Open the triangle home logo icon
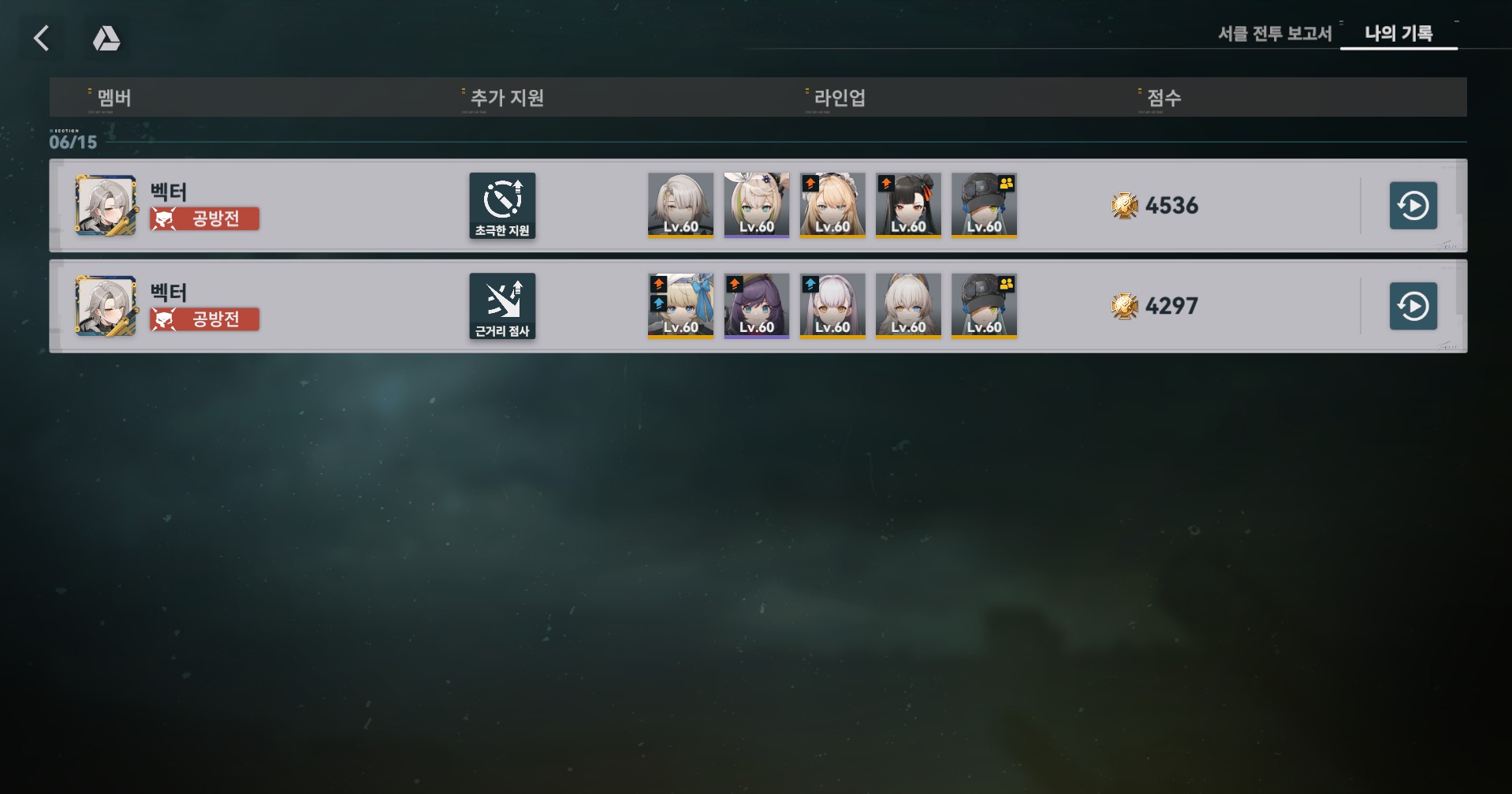 pos(106,38)
